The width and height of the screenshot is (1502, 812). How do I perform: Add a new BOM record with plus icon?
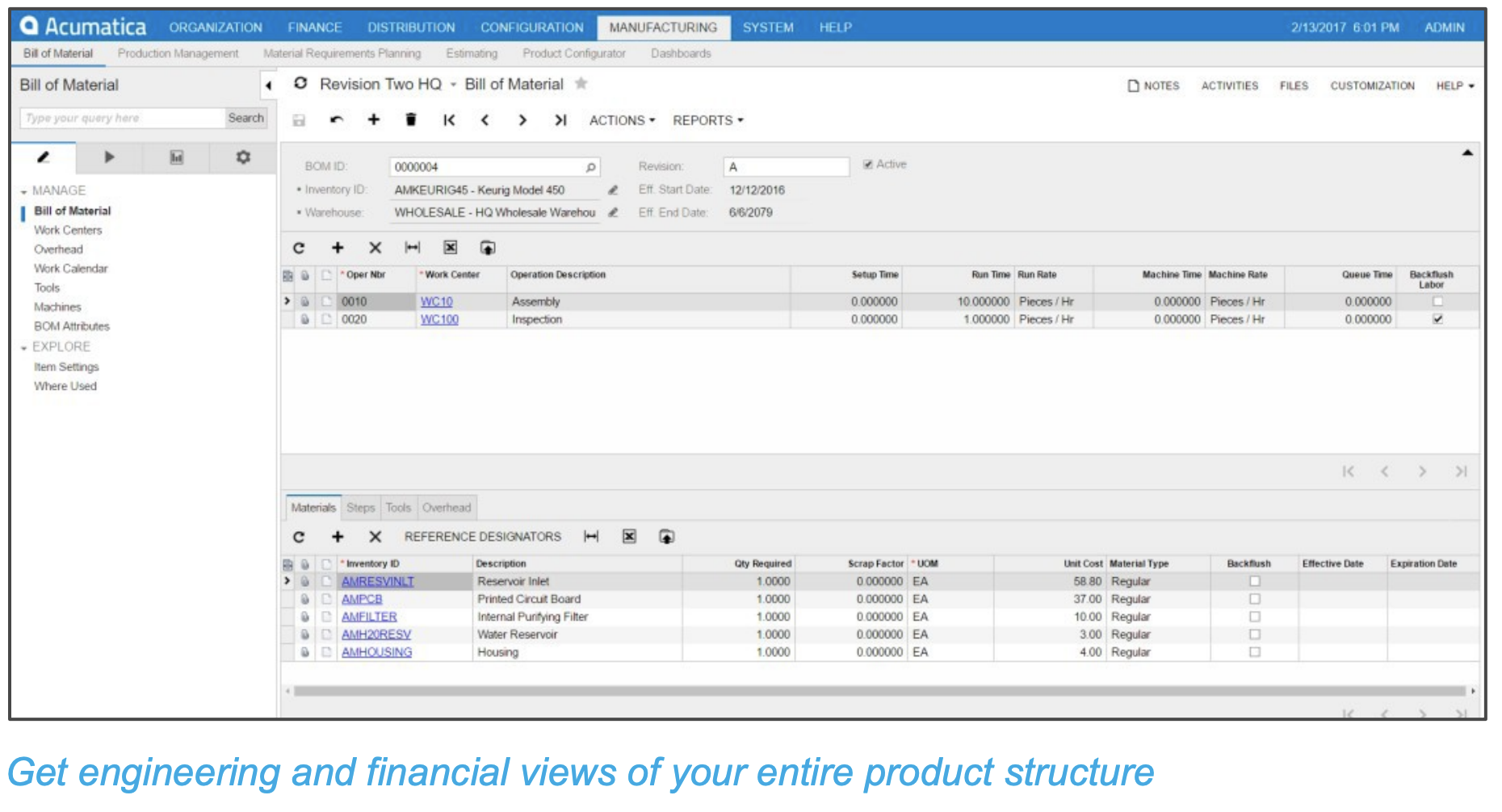pyautogui.click(x=374, y=119)
